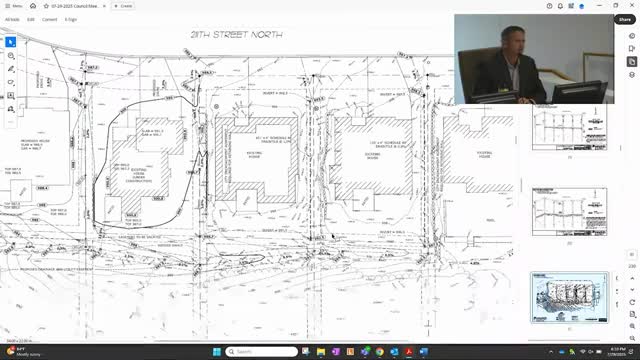Go to next page arrow
Viewport: 640px width, 360px height.
pyautogui.click(x=632, y=290)
